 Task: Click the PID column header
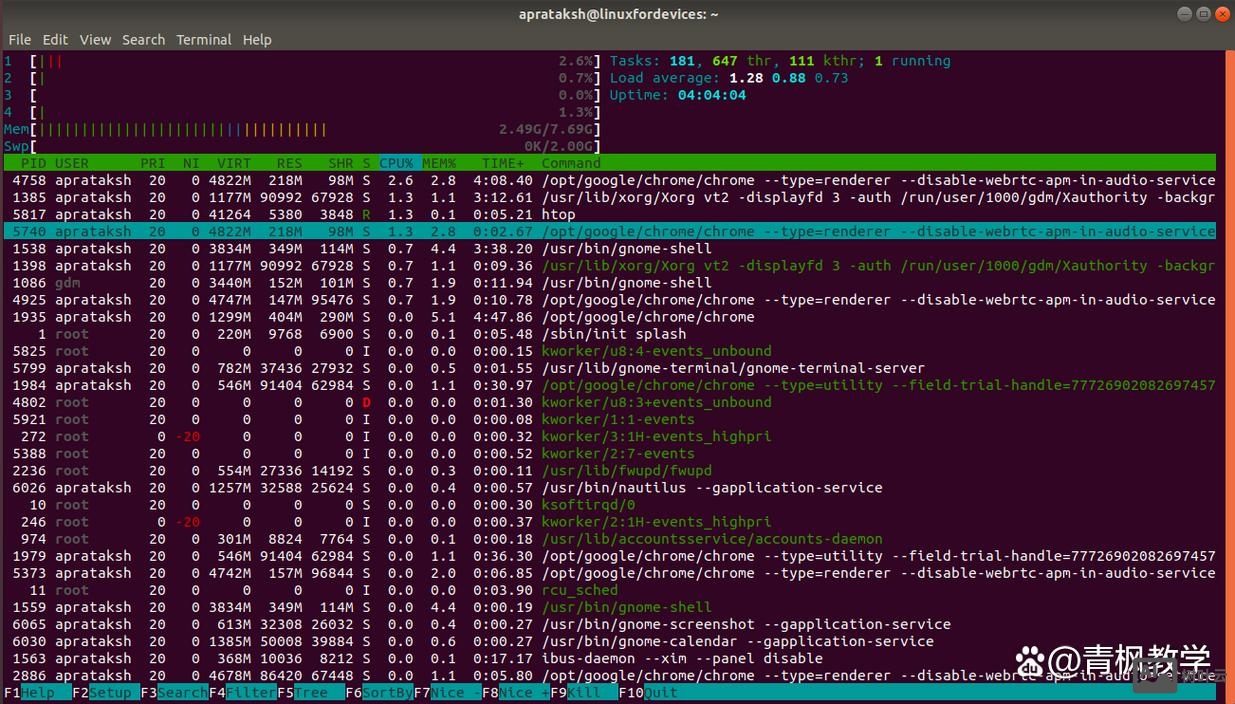click(33, 163)
